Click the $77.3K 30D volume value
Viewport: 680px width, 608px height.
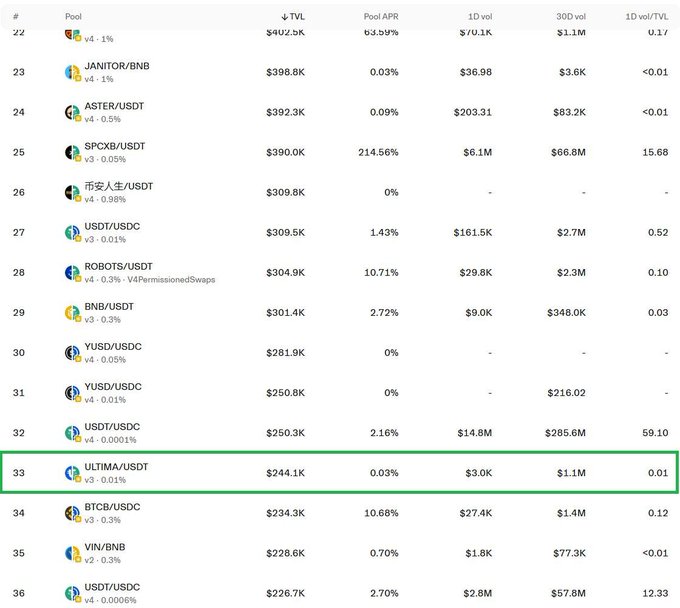click(569, 553)
